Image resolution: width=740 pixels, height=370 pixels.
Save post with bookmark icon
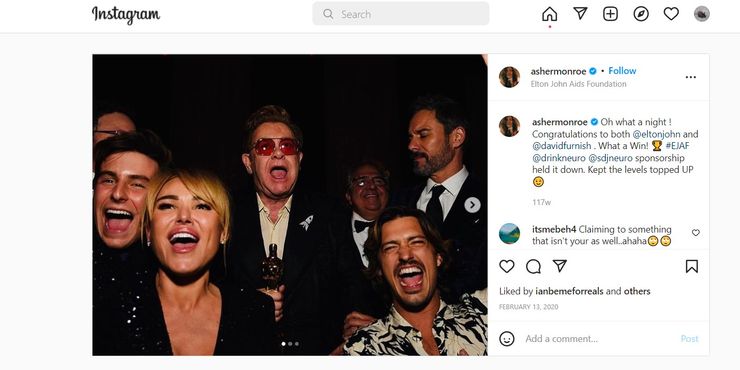point(691,267)
